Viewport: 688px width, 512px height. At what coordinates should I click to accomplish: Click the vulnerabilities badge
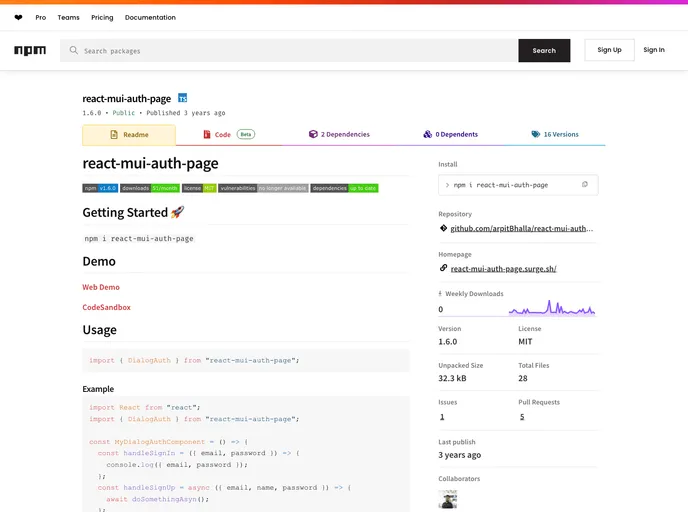click(x=263, y=188)
